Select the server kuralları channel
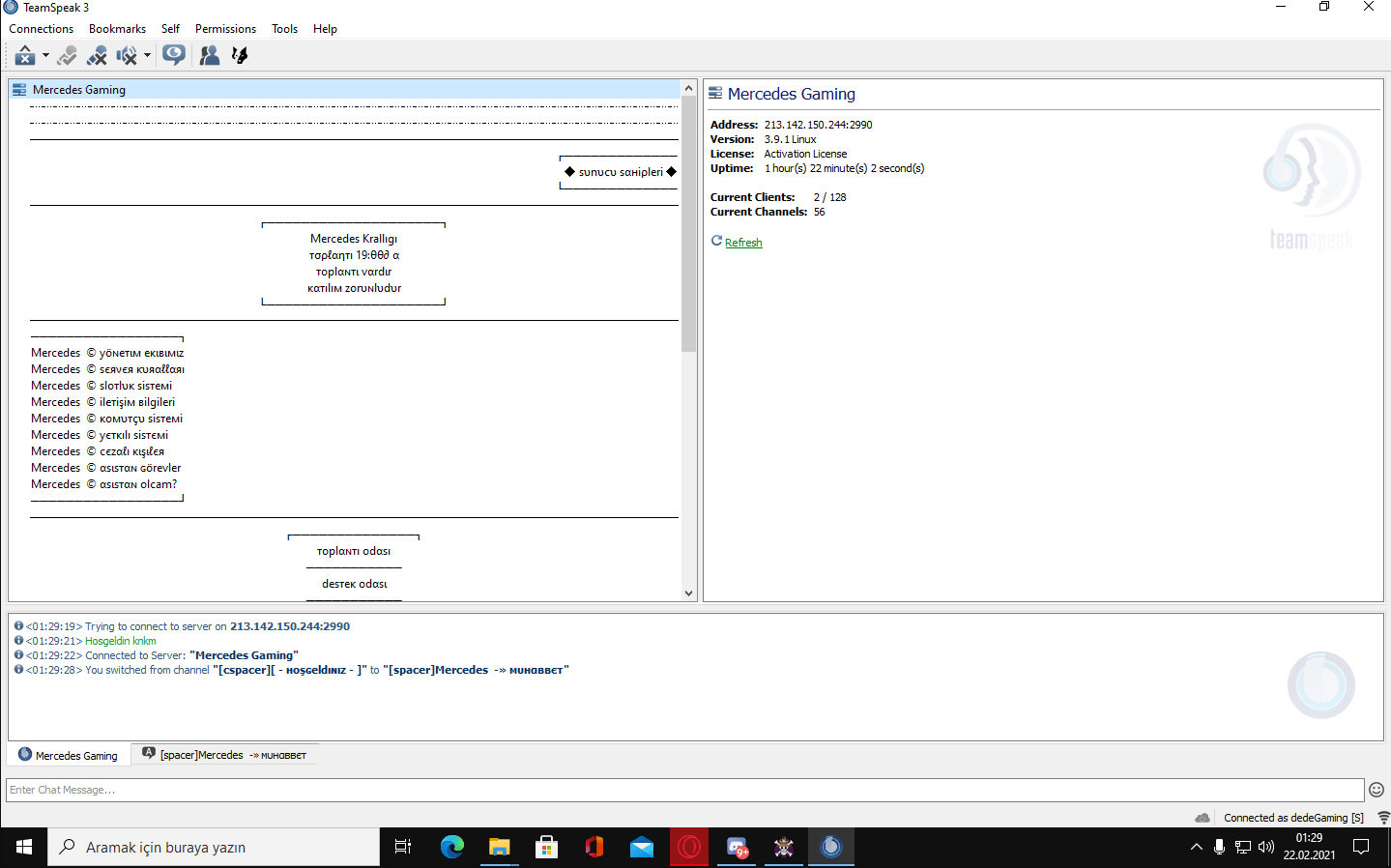 click(107, 369)
